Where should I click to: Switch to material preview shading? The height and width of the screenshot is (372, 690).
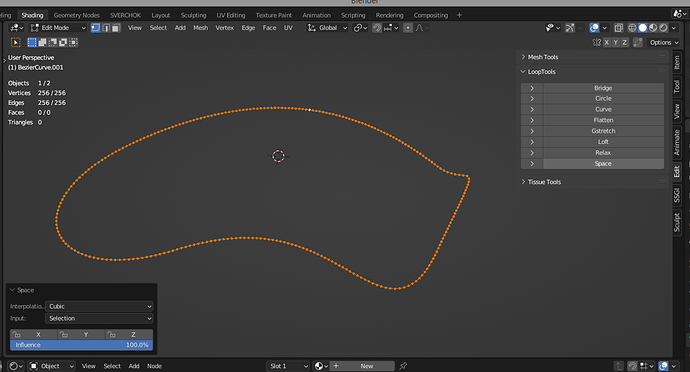point(653,28)
